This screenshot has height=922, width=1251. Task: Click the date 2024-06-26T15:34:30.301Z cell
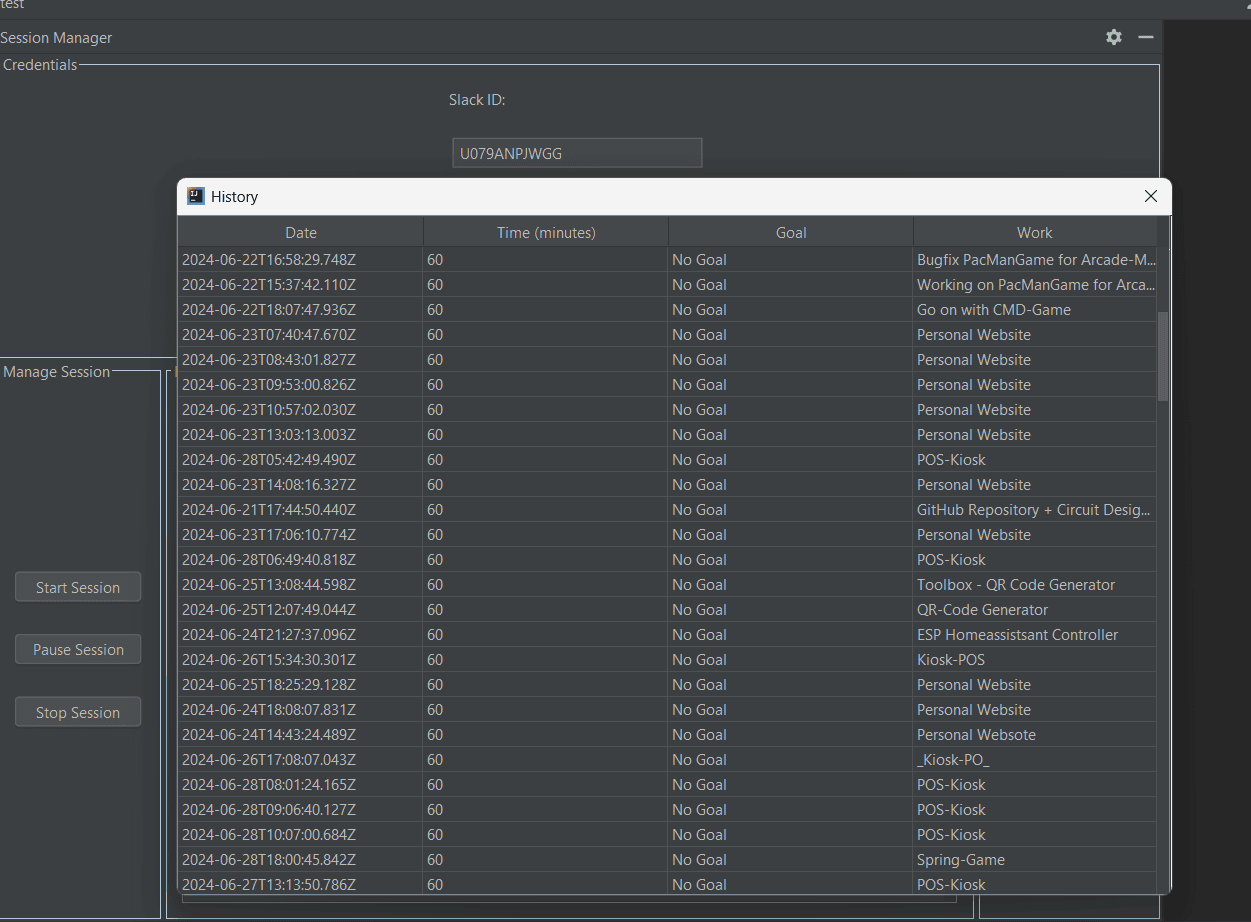click(x=269, y=660)
